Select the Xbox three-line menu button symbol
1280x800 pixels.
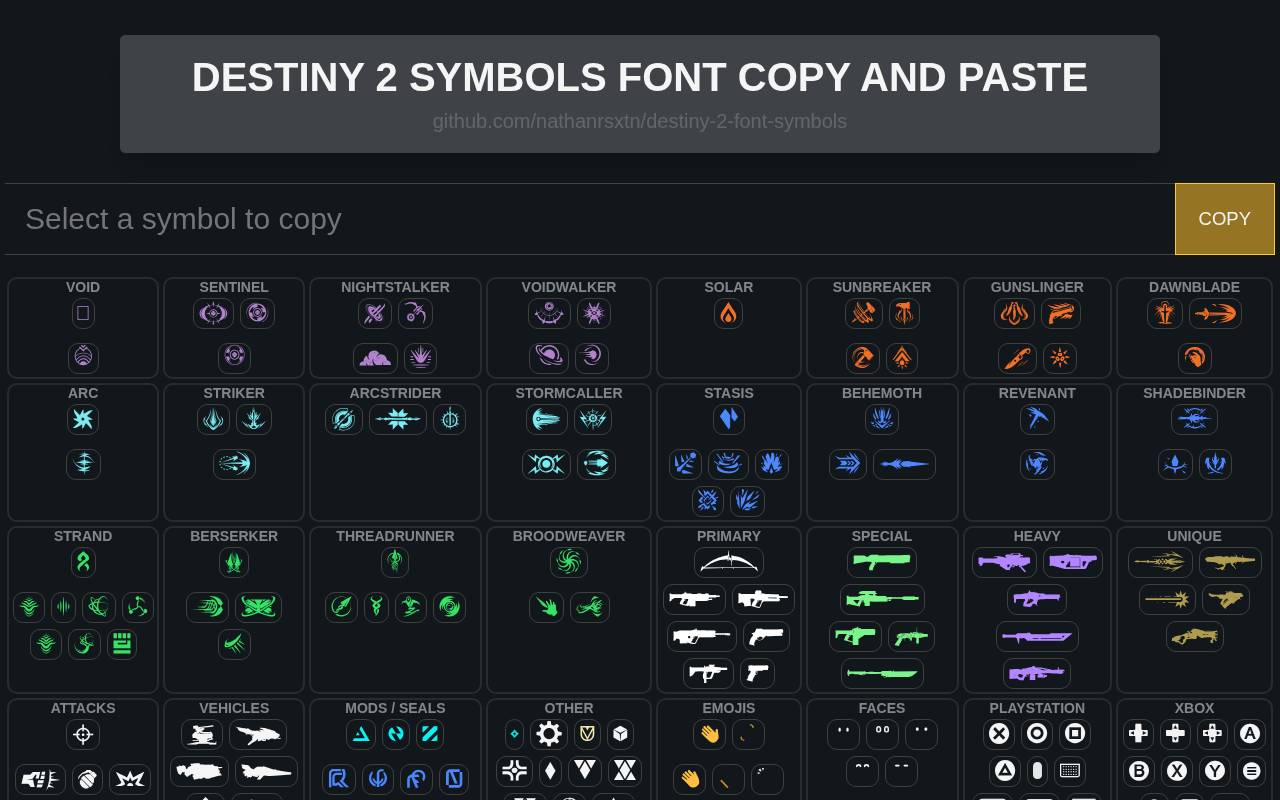pos(1252,771)
